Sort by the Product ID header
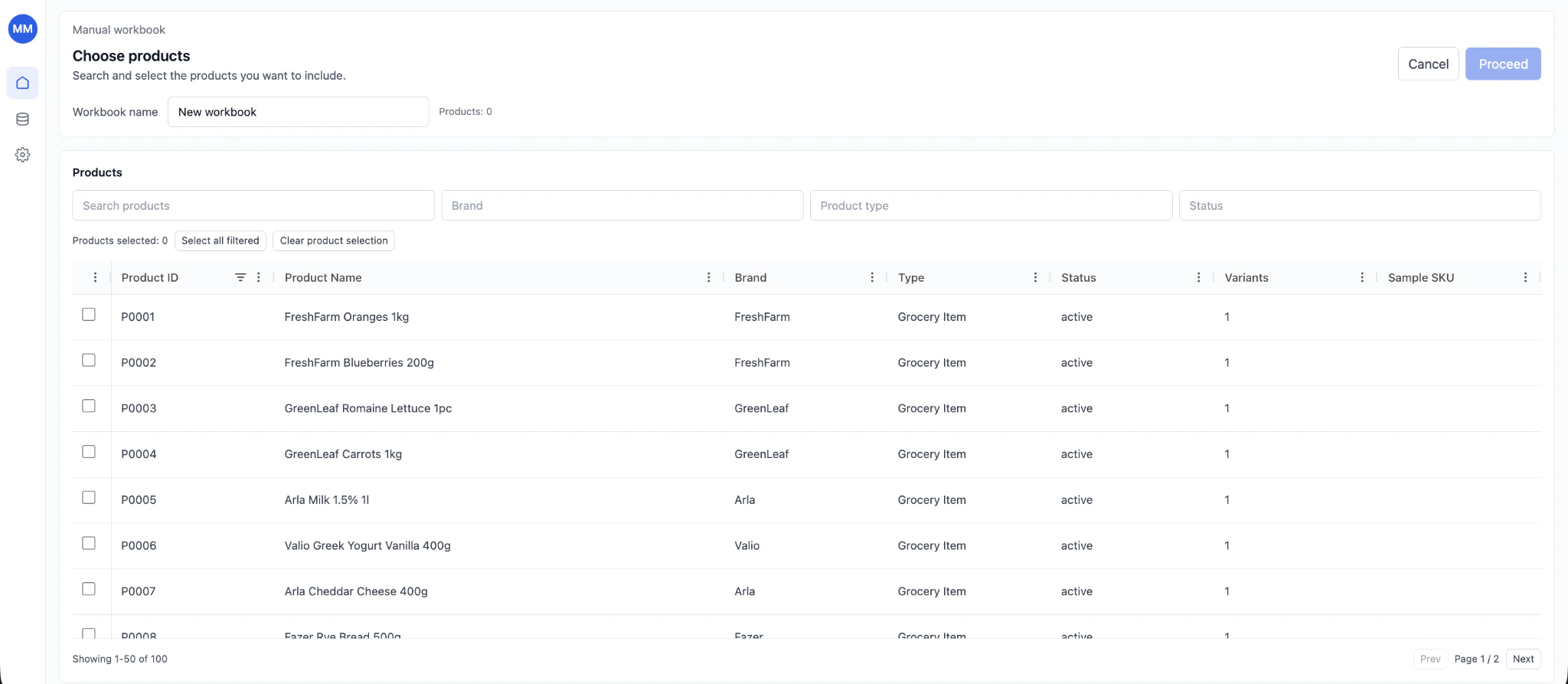Image resolution: width=1568 pixels, height=684 pixels. [x=150, y=277]
